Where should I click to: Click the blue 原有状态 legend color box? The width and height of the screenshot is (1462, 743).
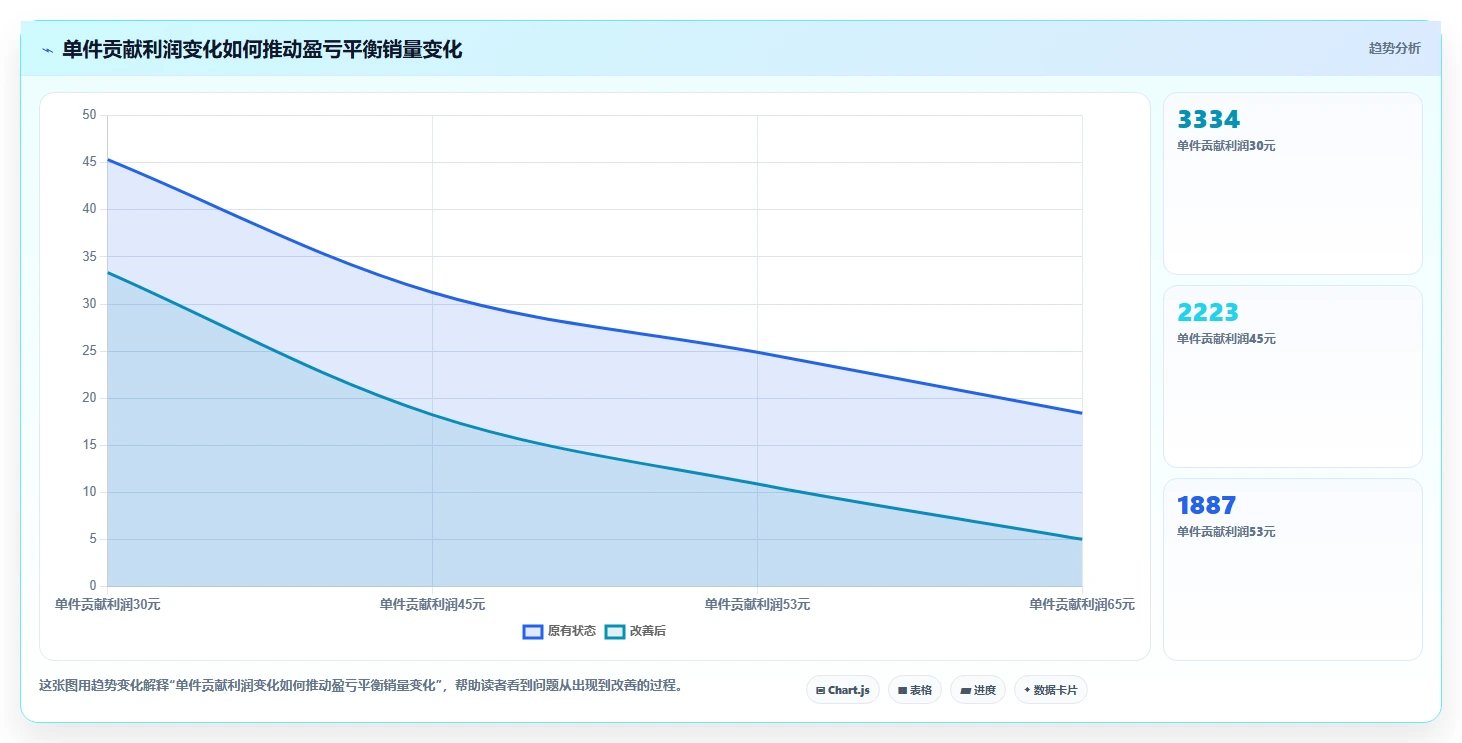(x=533, y=631)
